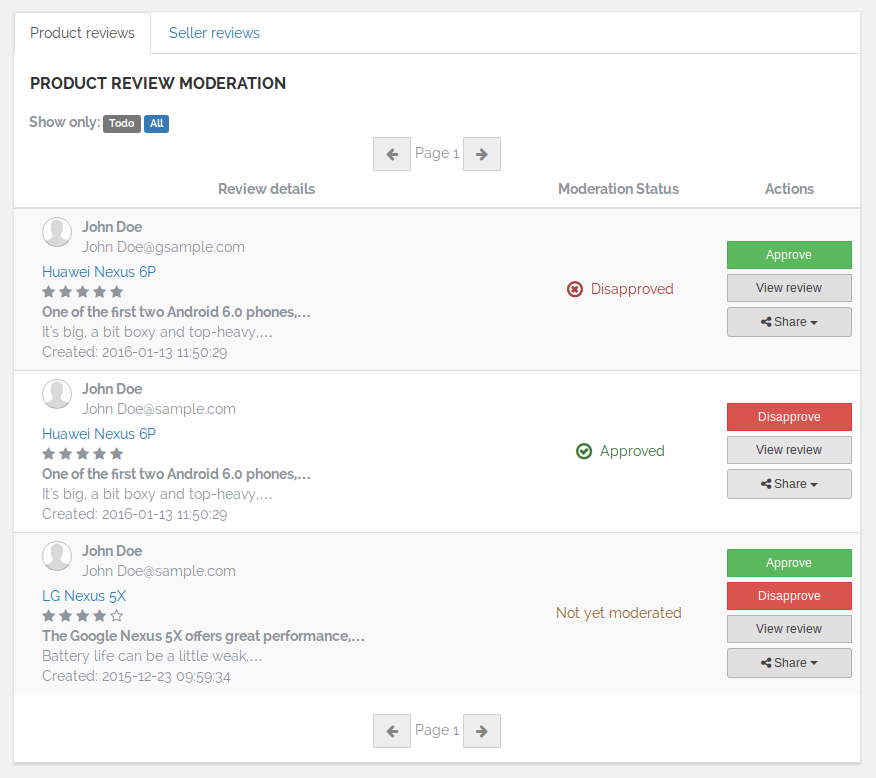Click the Approved status label

pos(632,451)
